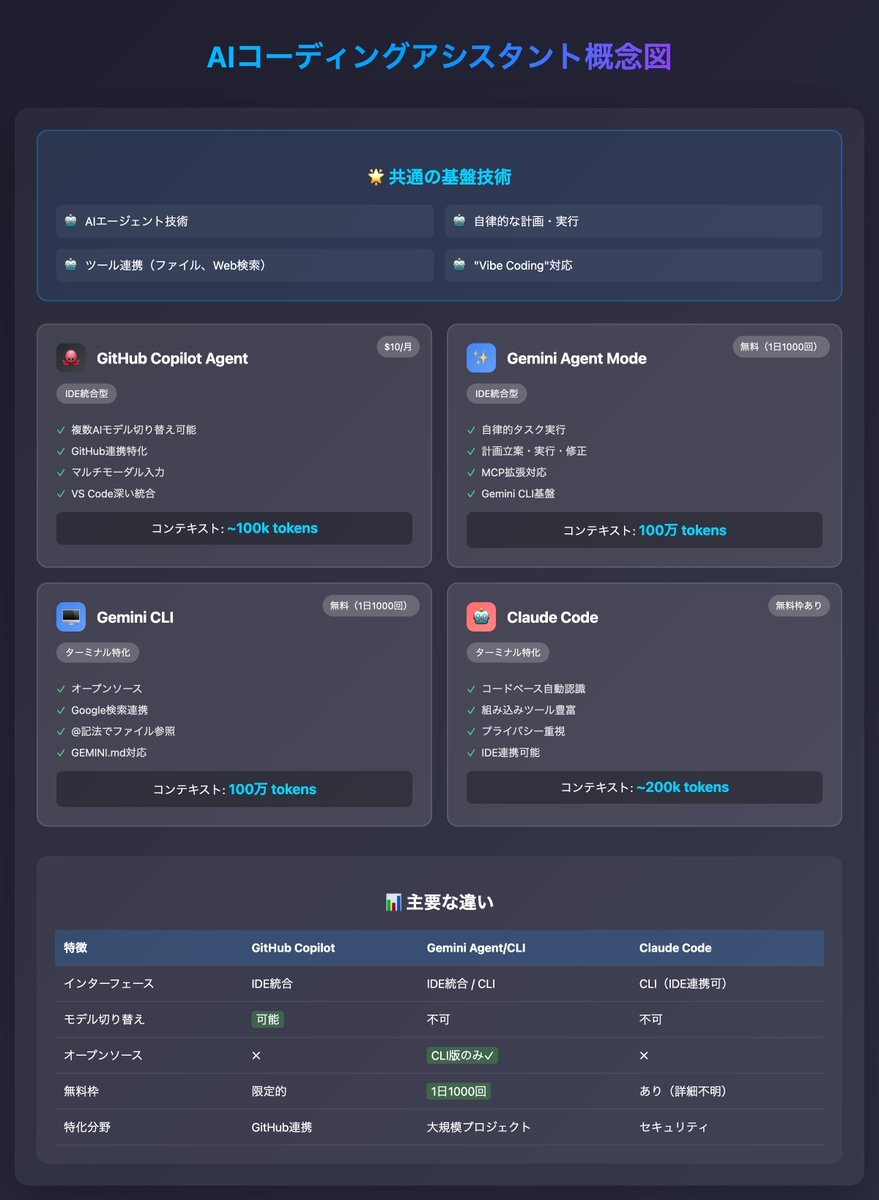Click the Gemini CLI基盤 feature line
The image size is (879, 1200).
click(519, 493)
